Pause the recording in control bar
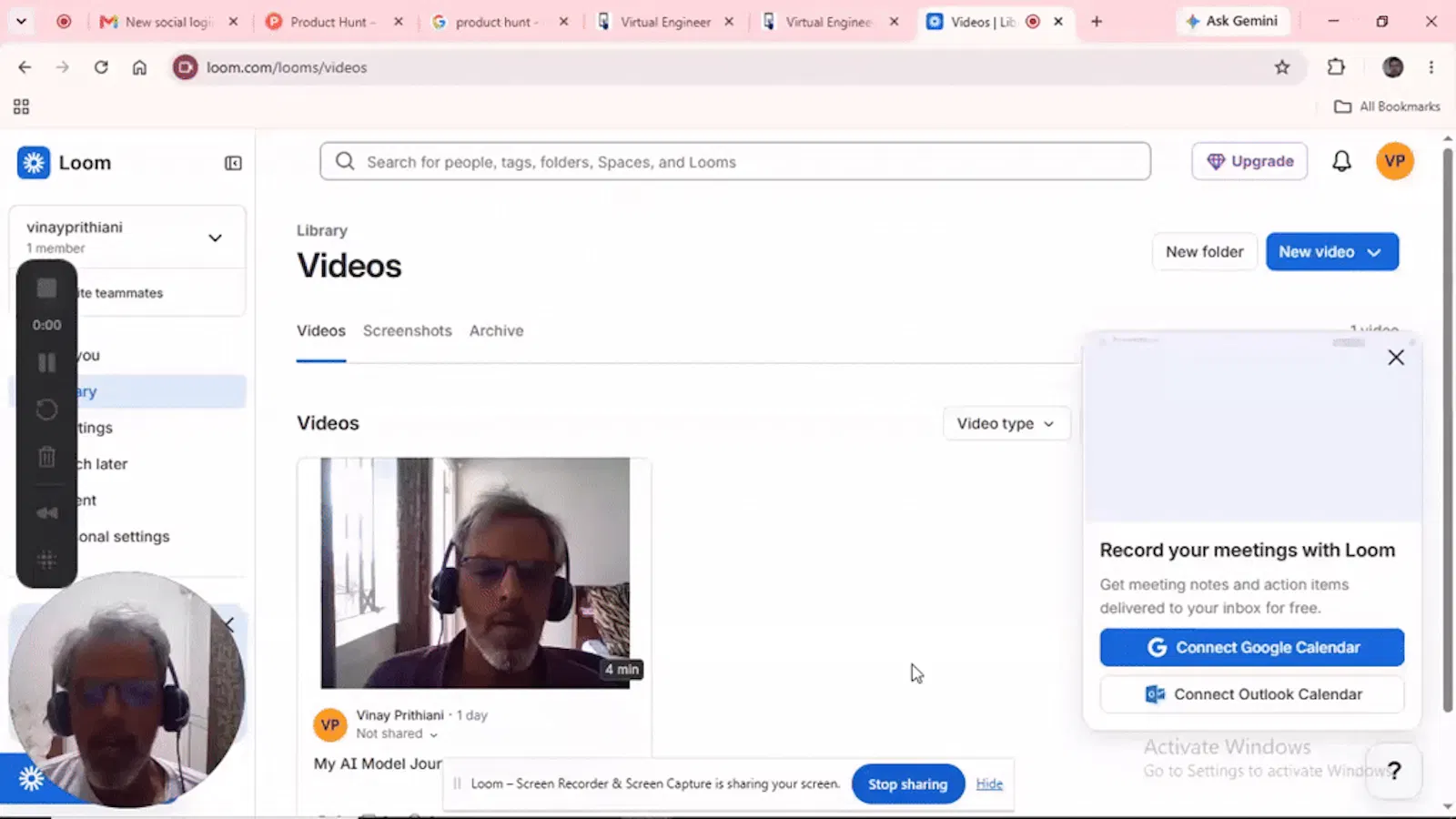 46,363
